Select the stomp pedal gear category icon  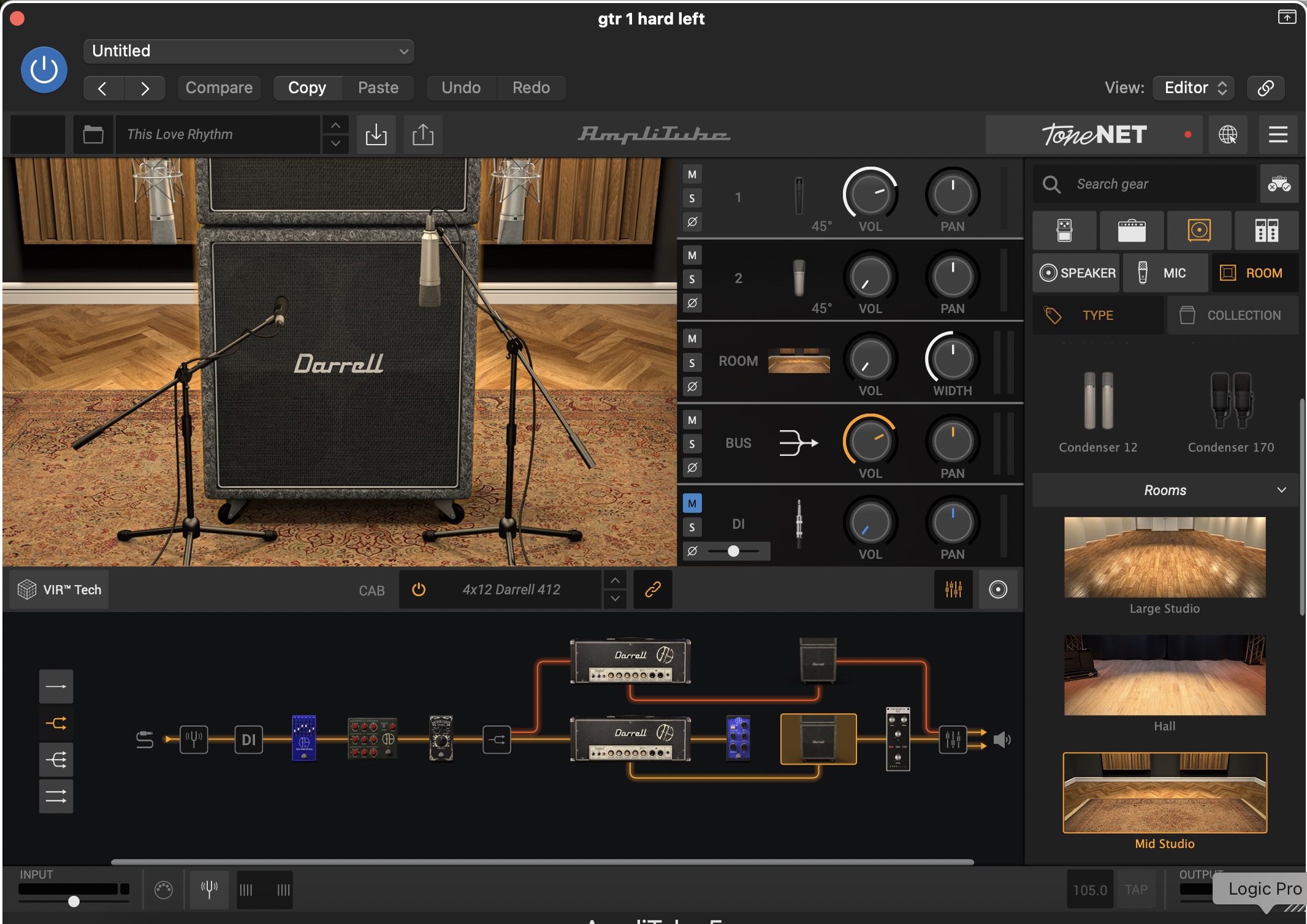coord(1065,230)
